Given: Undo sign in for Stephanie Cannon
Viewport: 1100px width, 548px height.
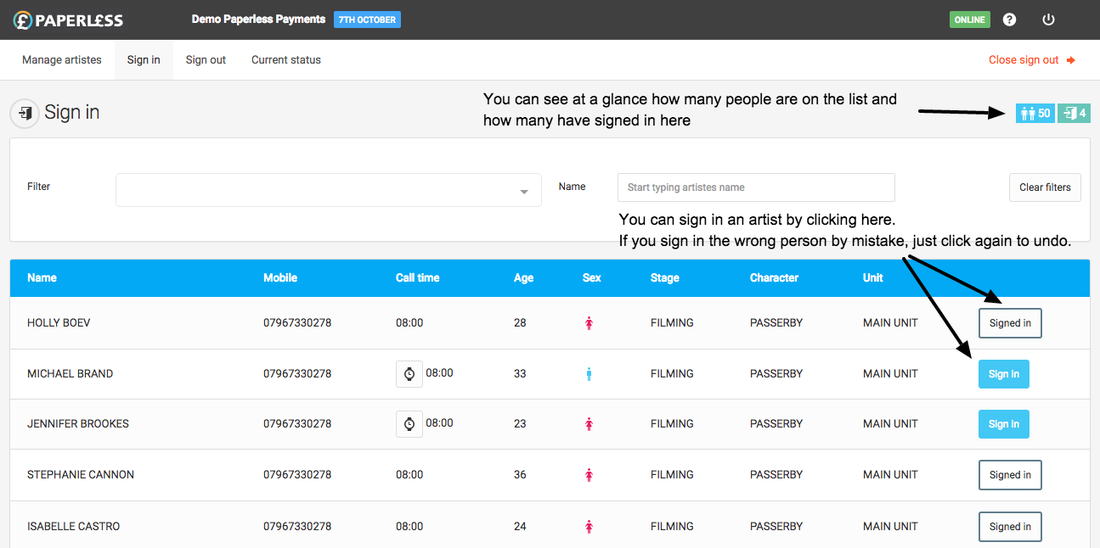Looking at the screenshot, I should pos(1010,475).
